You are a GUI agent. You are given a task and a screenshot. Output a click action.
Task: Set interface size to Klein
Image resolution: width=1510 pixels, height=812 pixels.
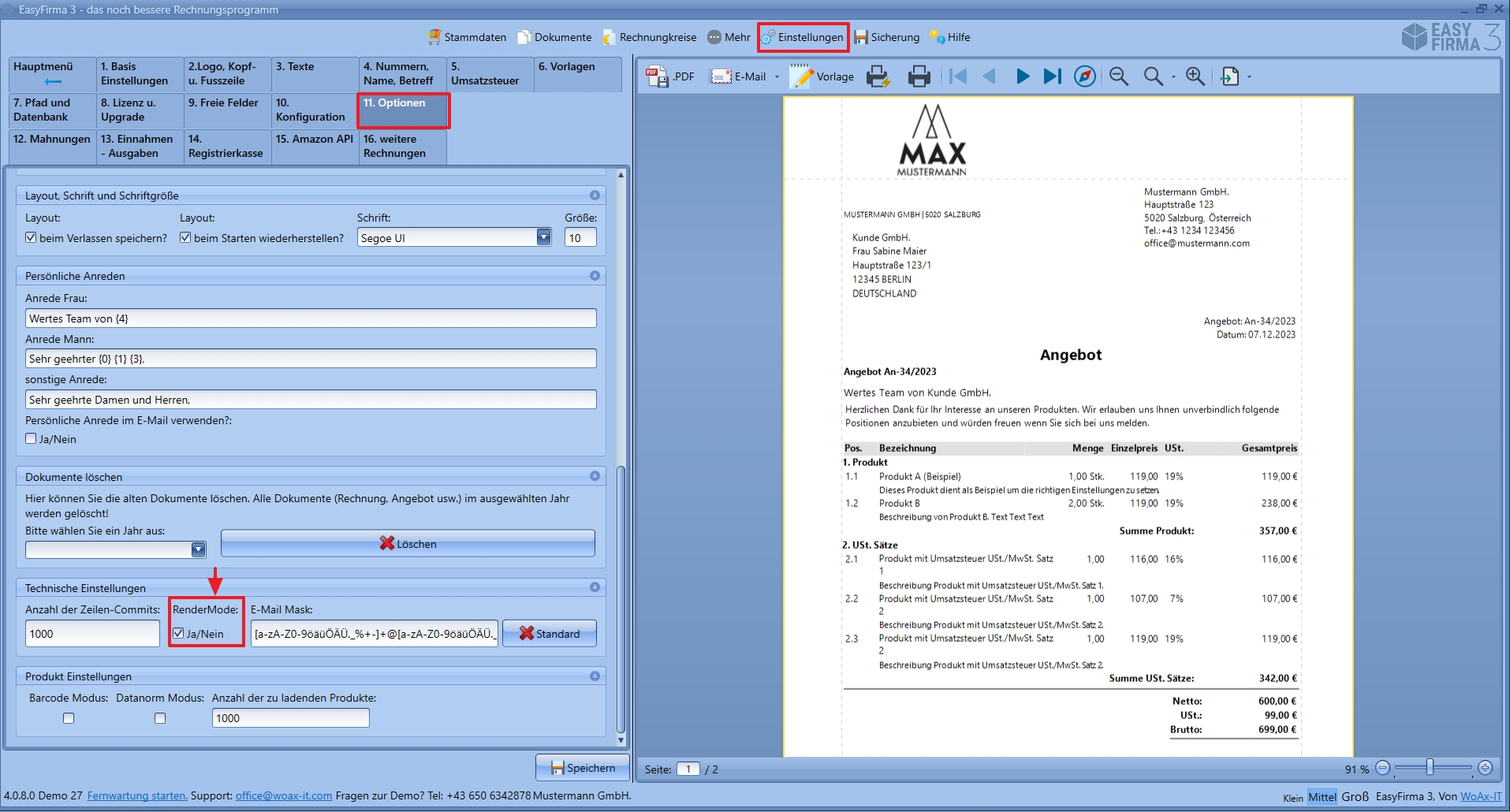pyautogui.click(x=1293, y=797)
